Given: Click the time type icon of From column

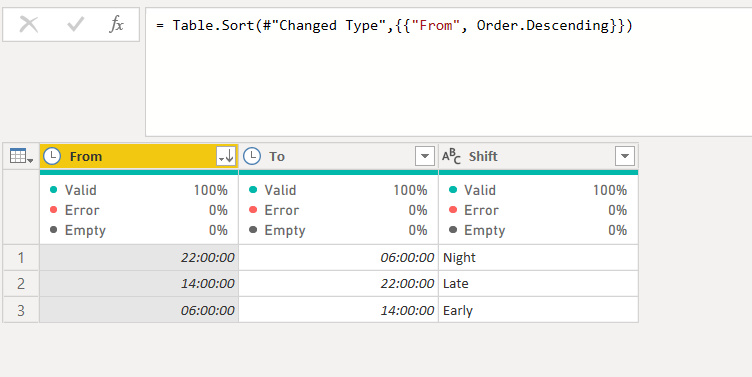Looking at the screenshot, I should pyautogui.click(x=52, y=156).
